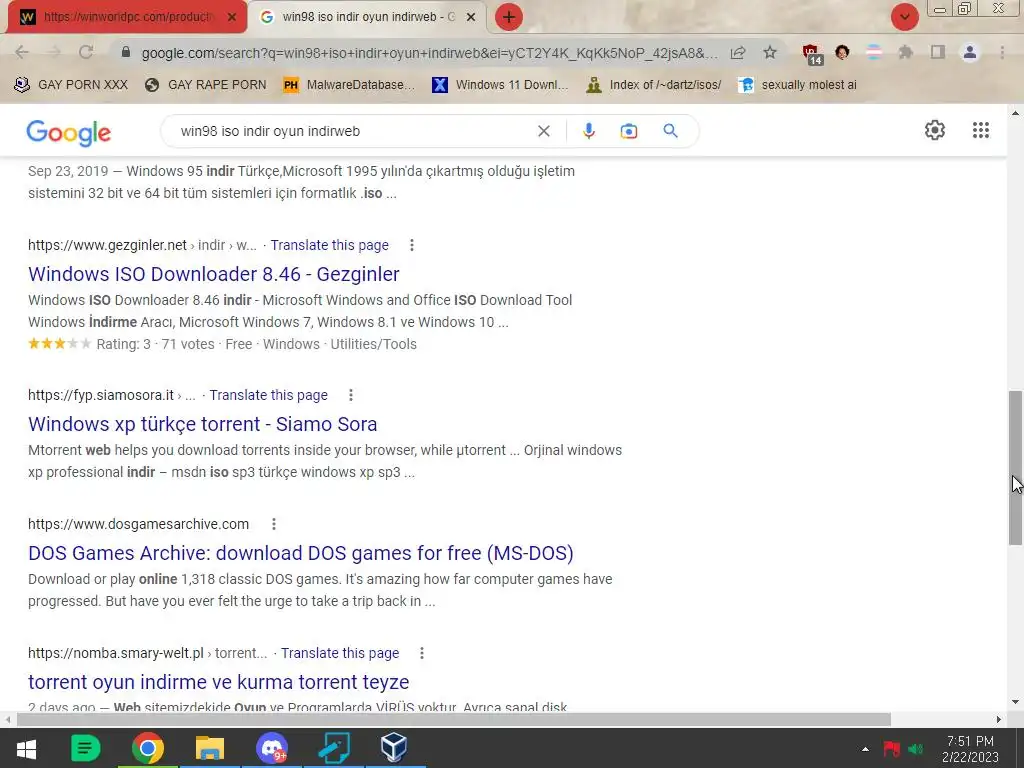Open the Extensions puzzle menu
The width and height of the screenshot is (1024, 768).
pos(905,52)
